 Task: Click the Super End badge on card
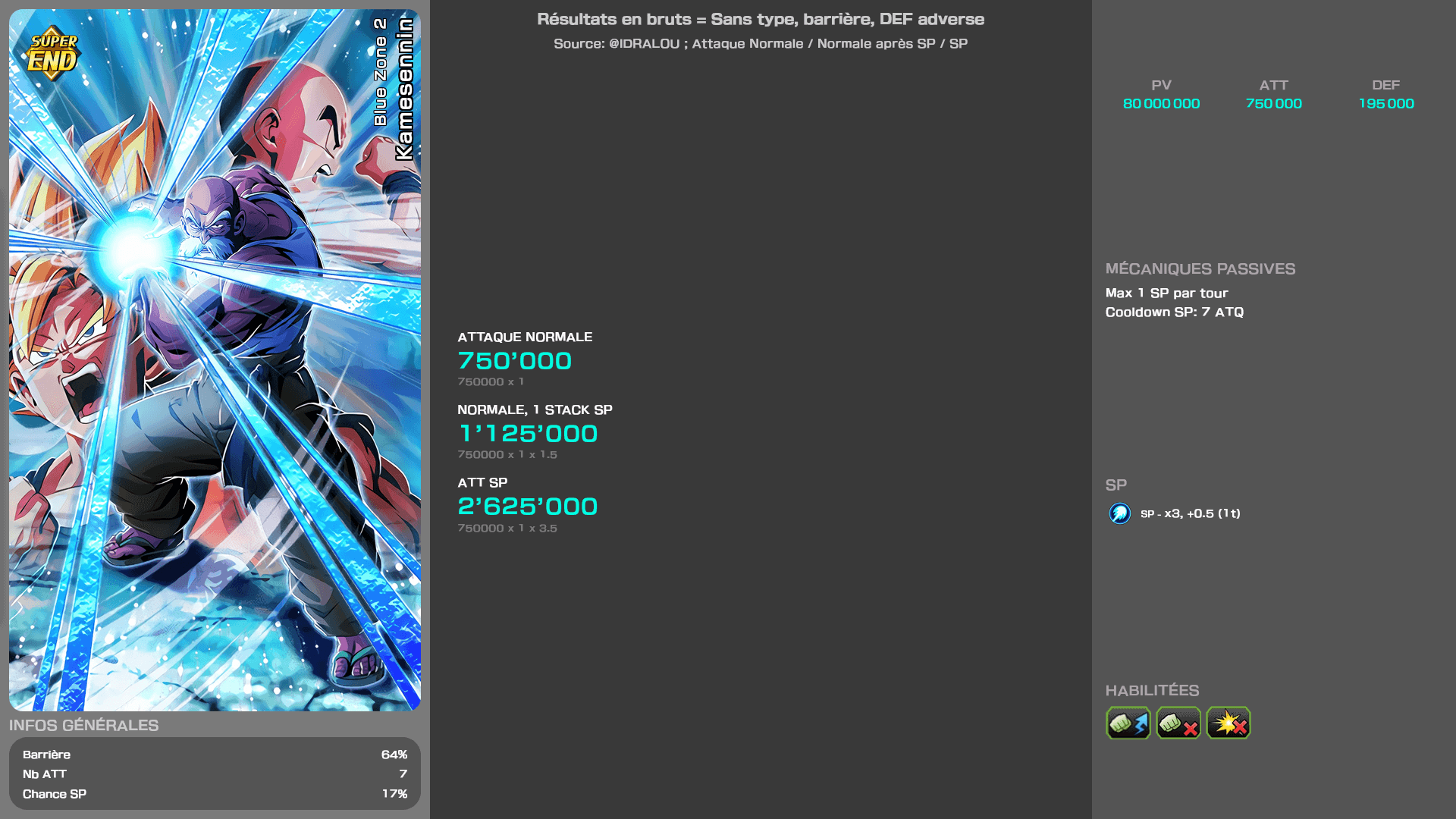coord(52,54)
